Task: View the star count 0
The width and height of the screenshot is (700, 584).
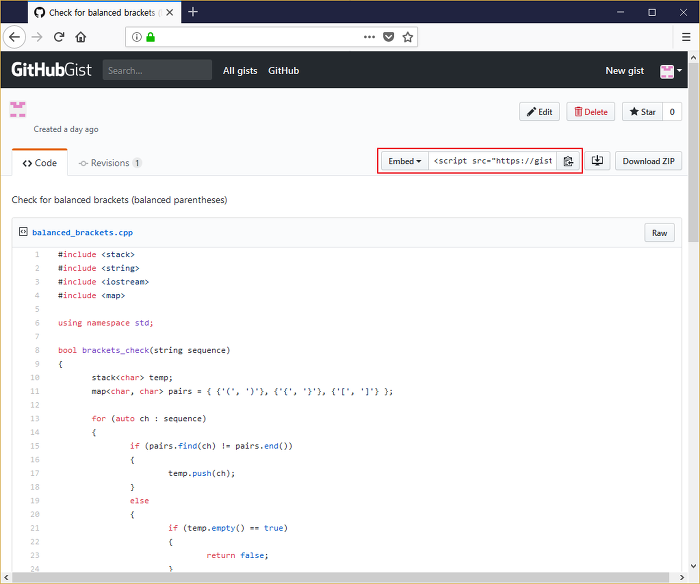Action: point(672,112)
